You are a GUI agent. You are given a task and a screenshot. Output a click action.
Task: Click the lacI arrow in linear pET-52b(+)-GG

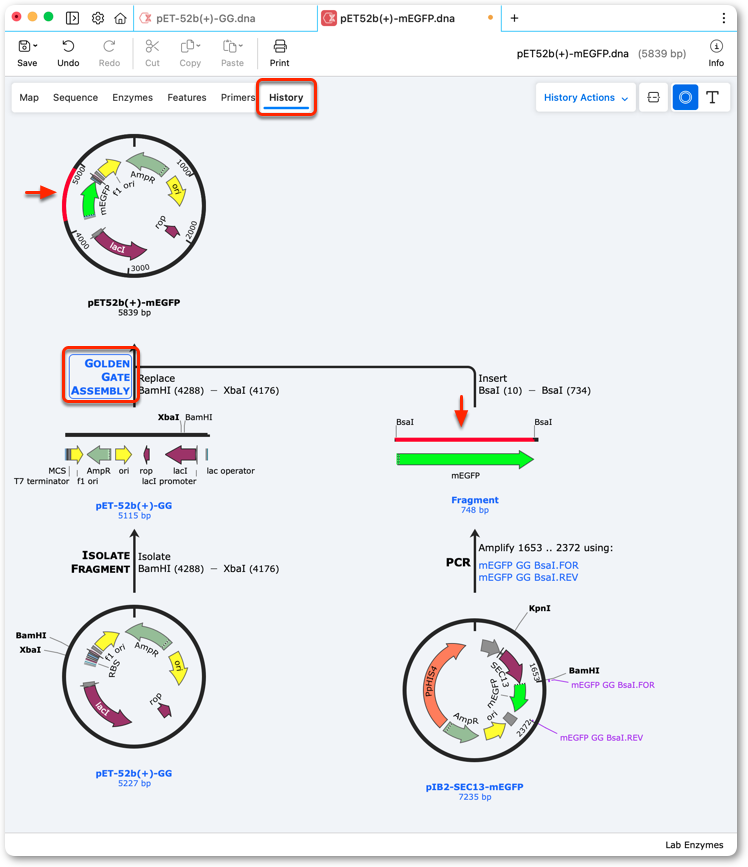[181, 455]
